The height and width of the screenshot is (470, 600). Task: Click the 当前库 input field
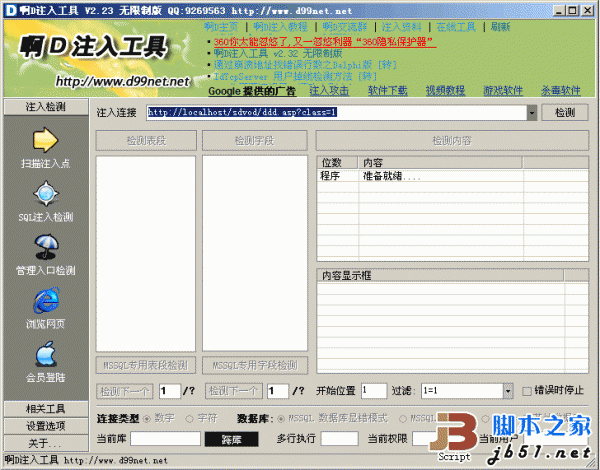[165, 439]
